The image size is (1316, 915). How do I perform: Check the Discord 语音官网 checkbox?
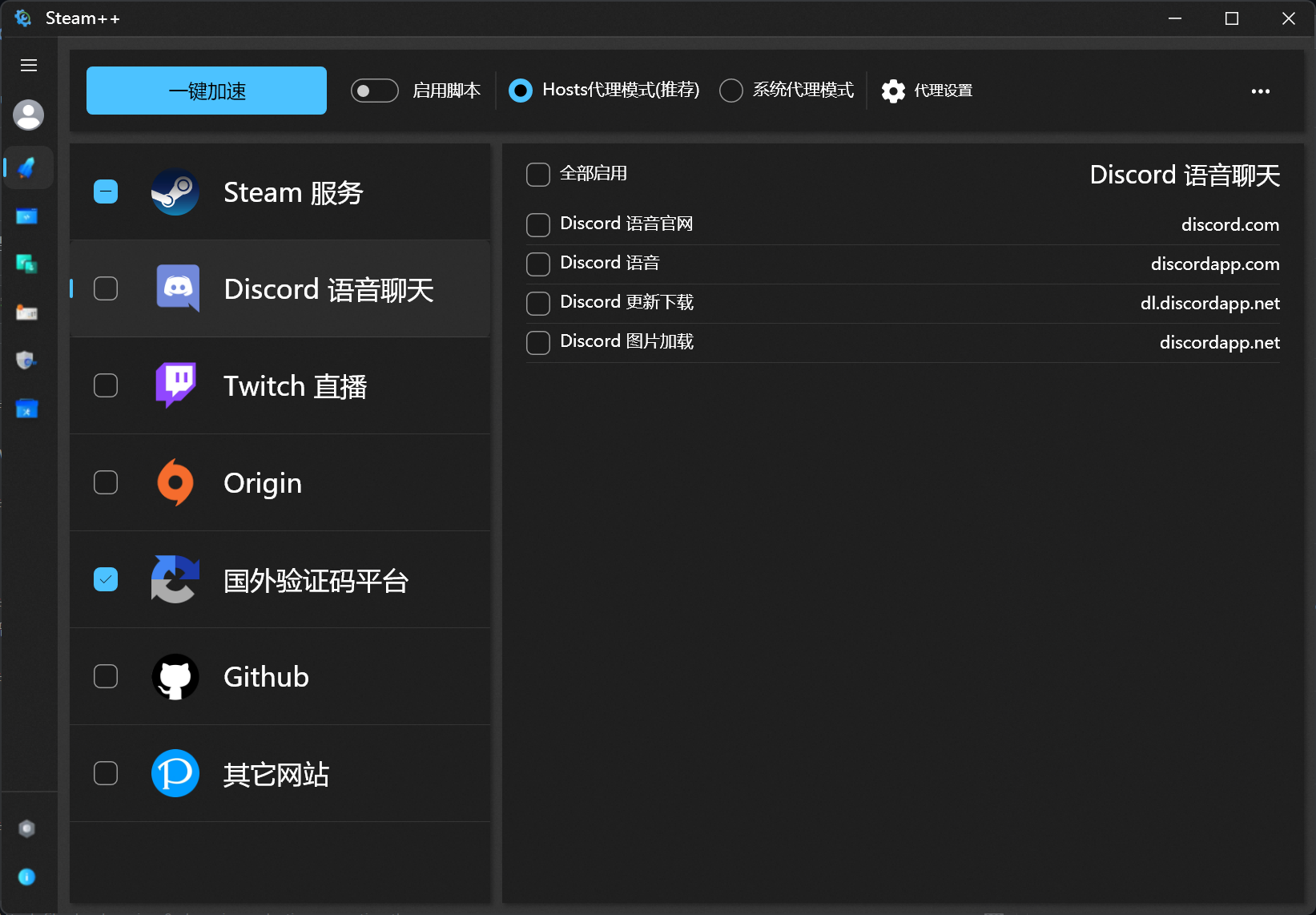[538, 225]
